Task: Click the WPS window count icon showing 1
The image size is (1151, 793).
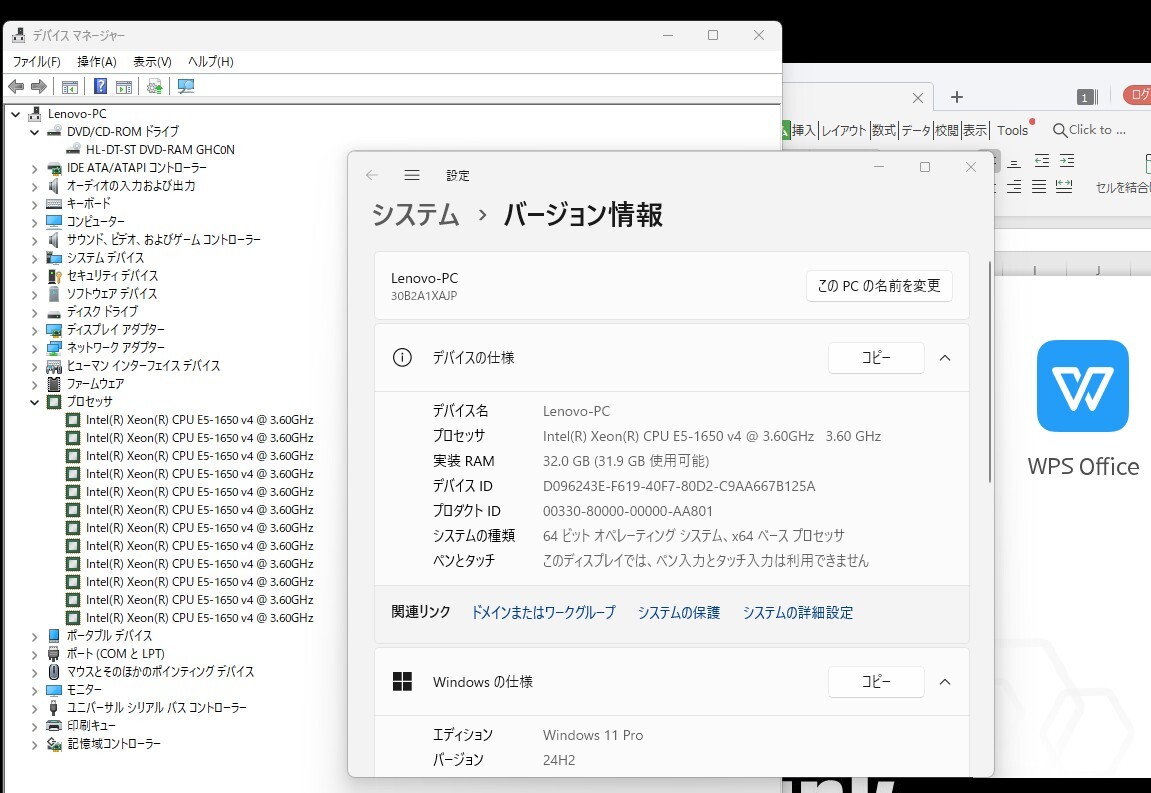Action: coord(1087,97)
